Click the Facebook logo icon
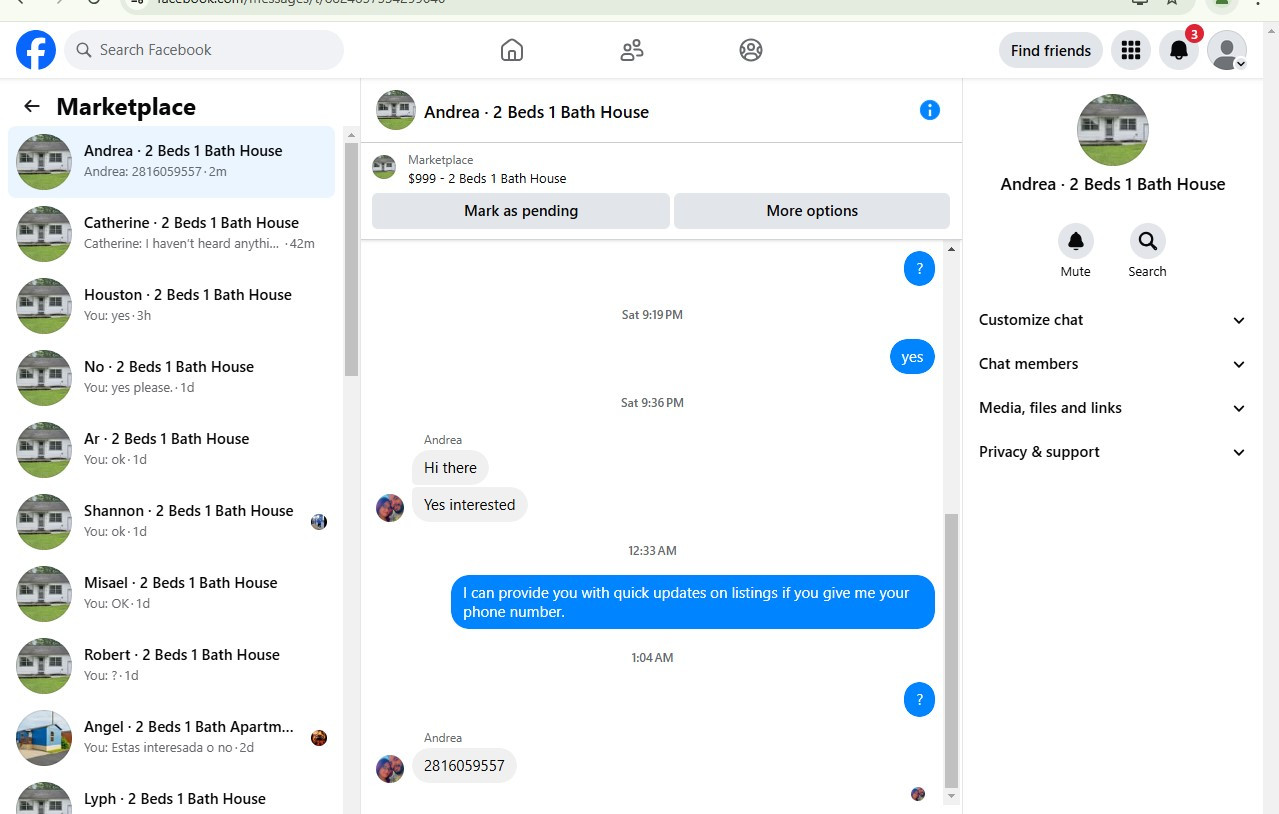 coord(36,50)
